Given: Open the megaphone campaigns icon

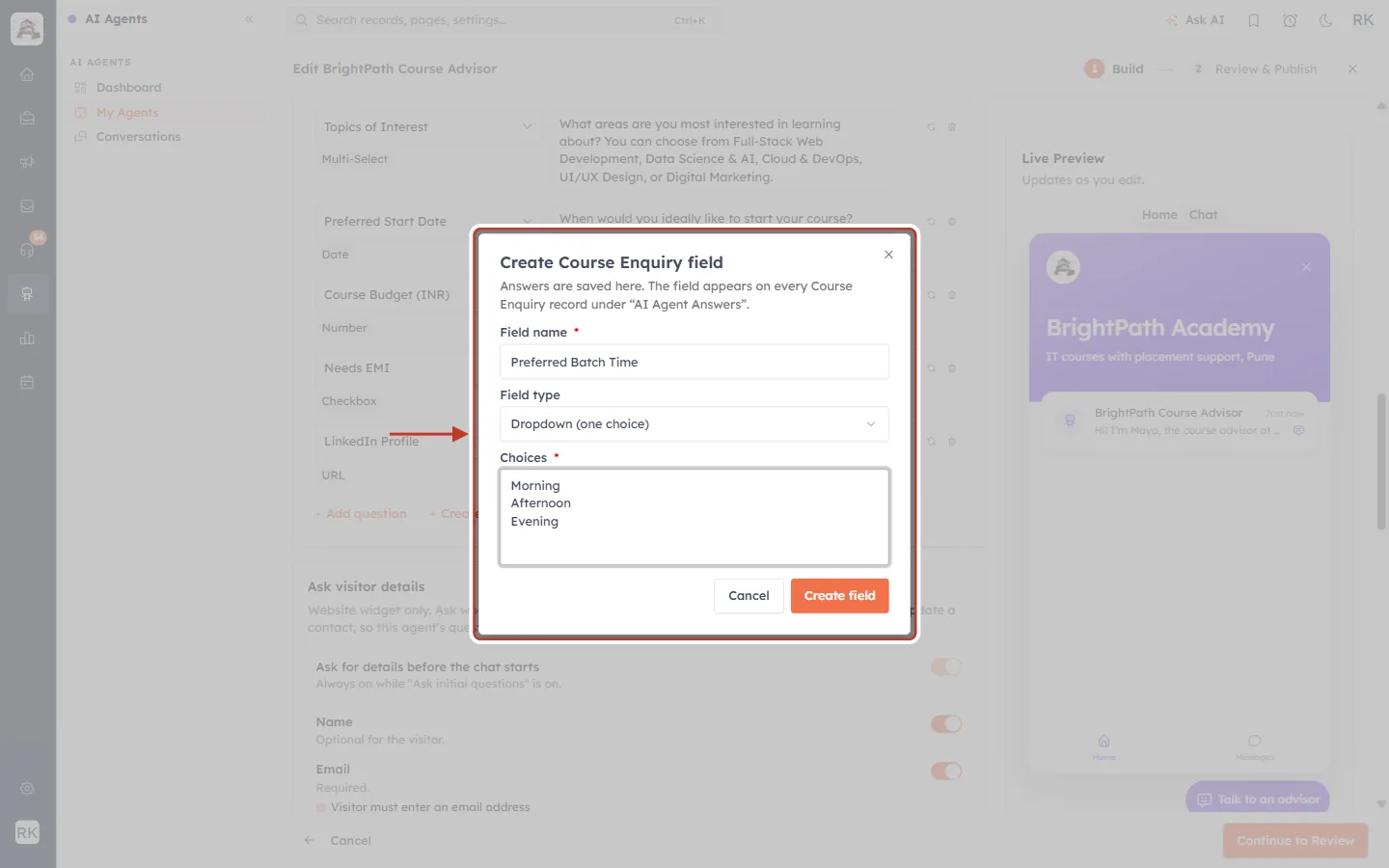Looking at the screenshot, I should 27,162.
